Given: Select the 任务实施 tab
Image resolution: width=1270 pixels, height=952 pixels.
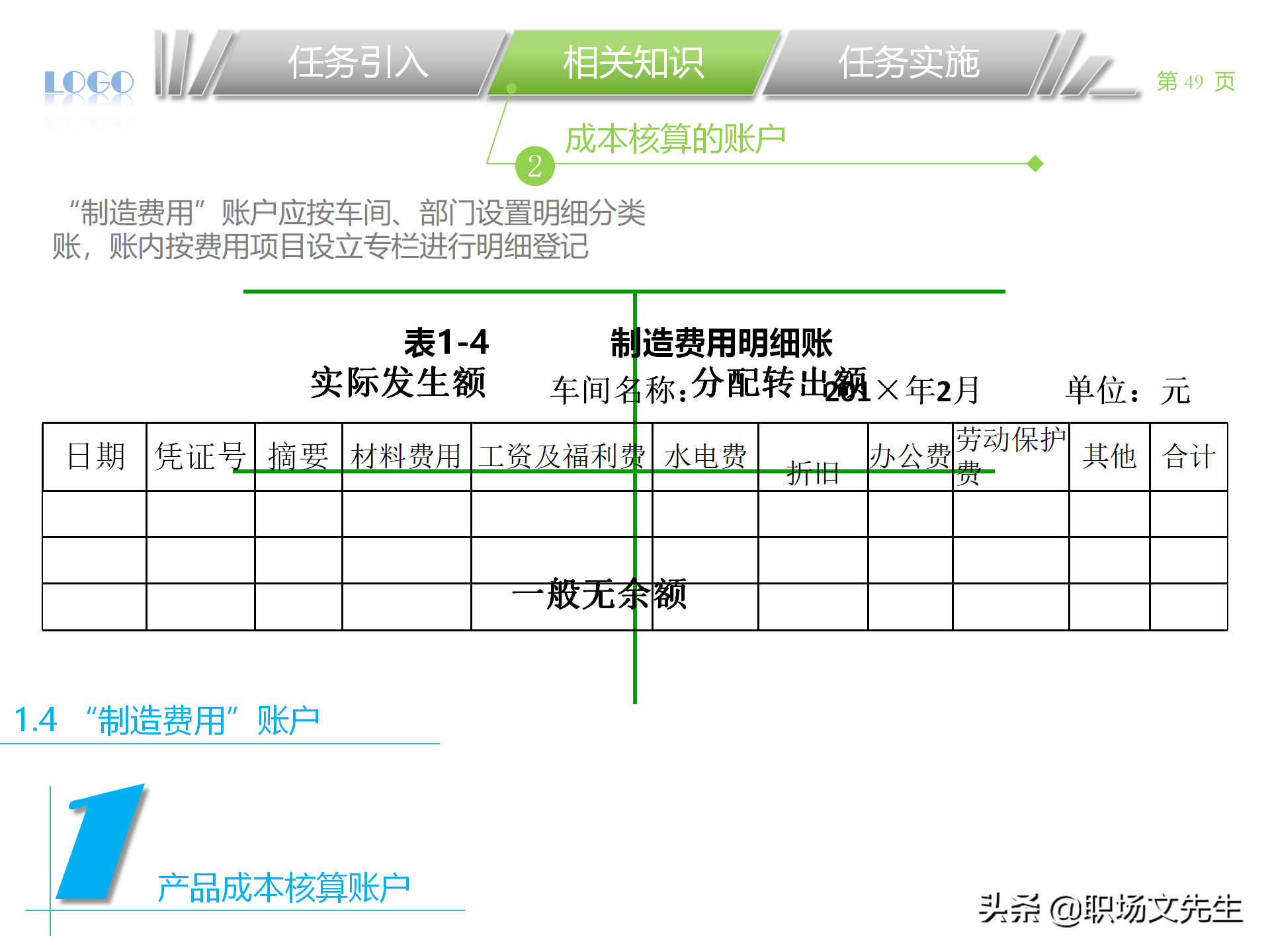Looking at the screenshot, I should (908, 63).
